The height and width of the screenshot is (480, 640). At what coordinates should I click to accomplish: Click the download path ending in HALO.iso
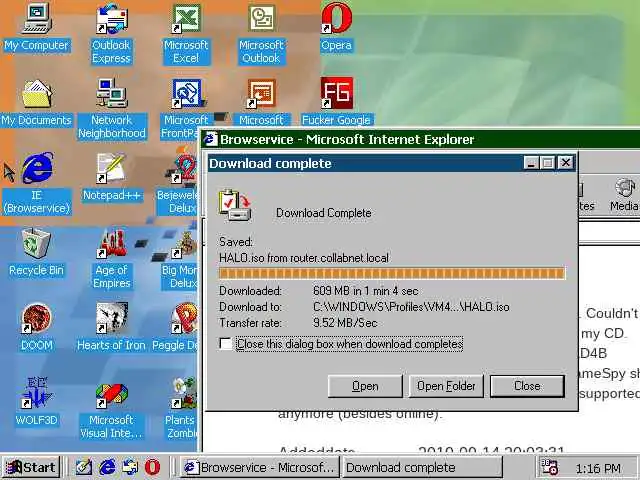tap(411, 307)
